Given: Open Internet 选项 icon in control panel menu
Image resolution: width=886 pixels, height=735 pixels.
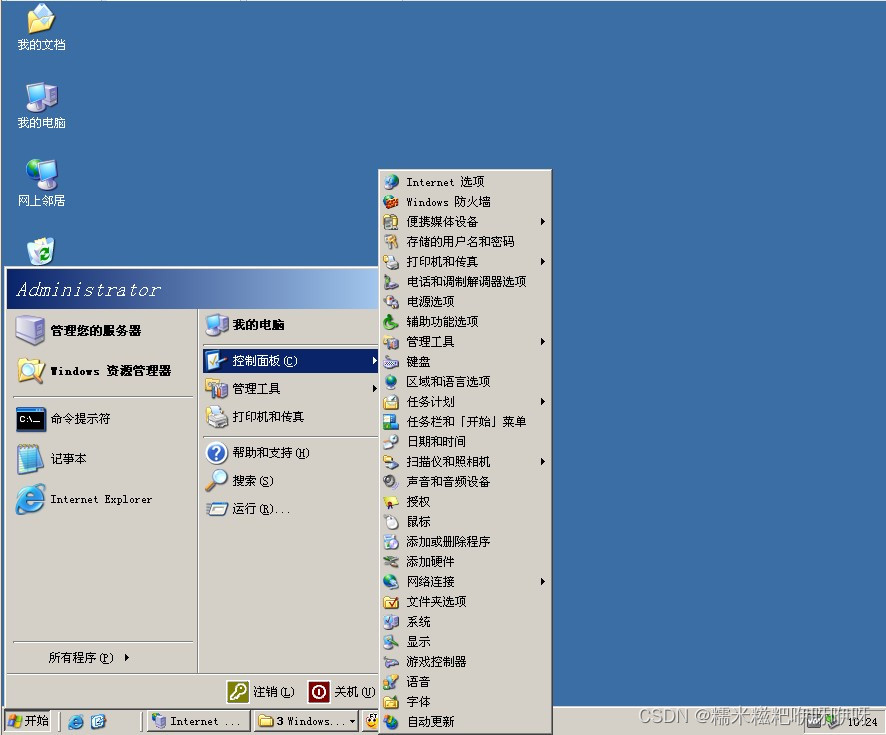Looking at the screenshot, I should 391,182.
